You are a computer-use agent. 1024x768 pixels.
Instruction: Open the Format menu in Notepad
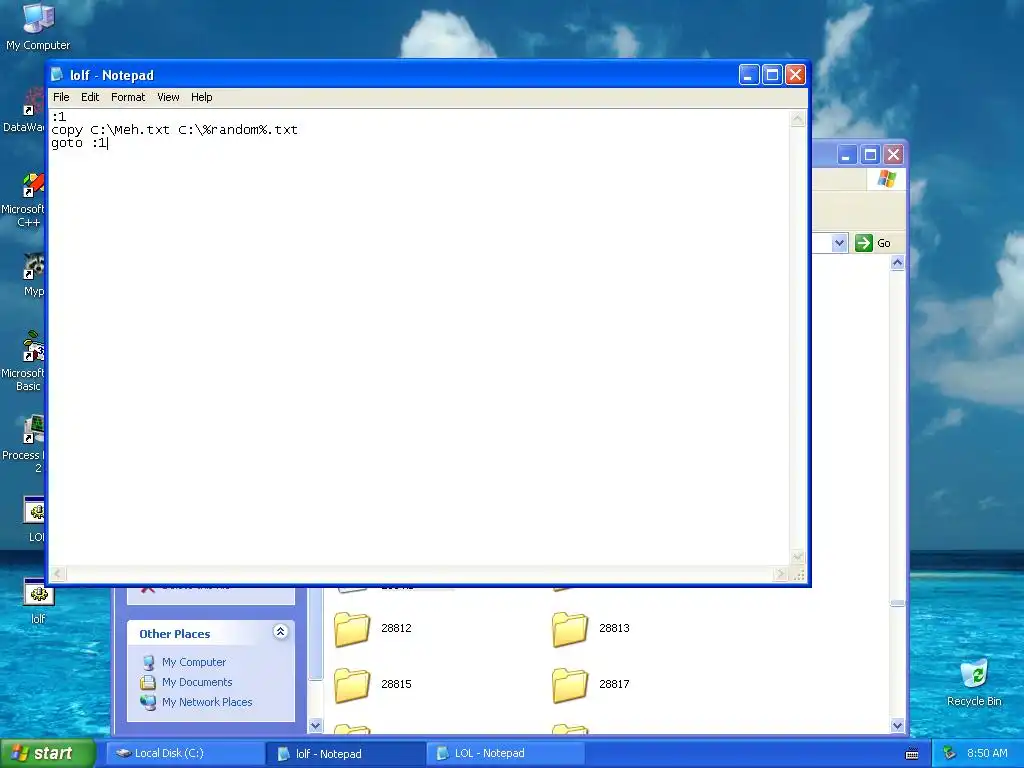[128, 97]
